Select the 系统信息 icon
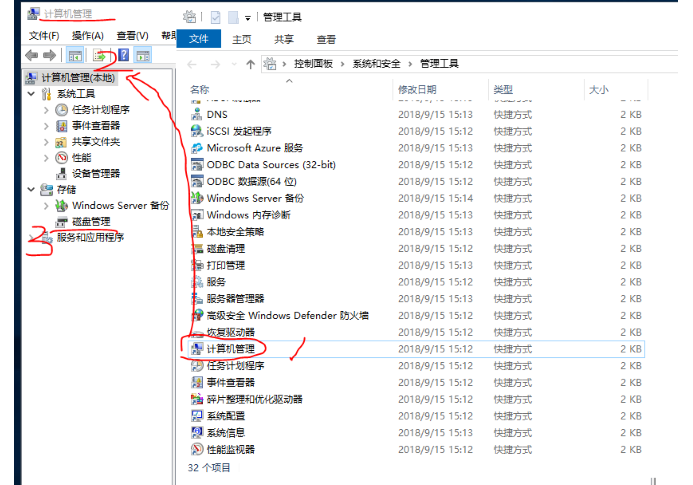 click(x=197, y=432)
